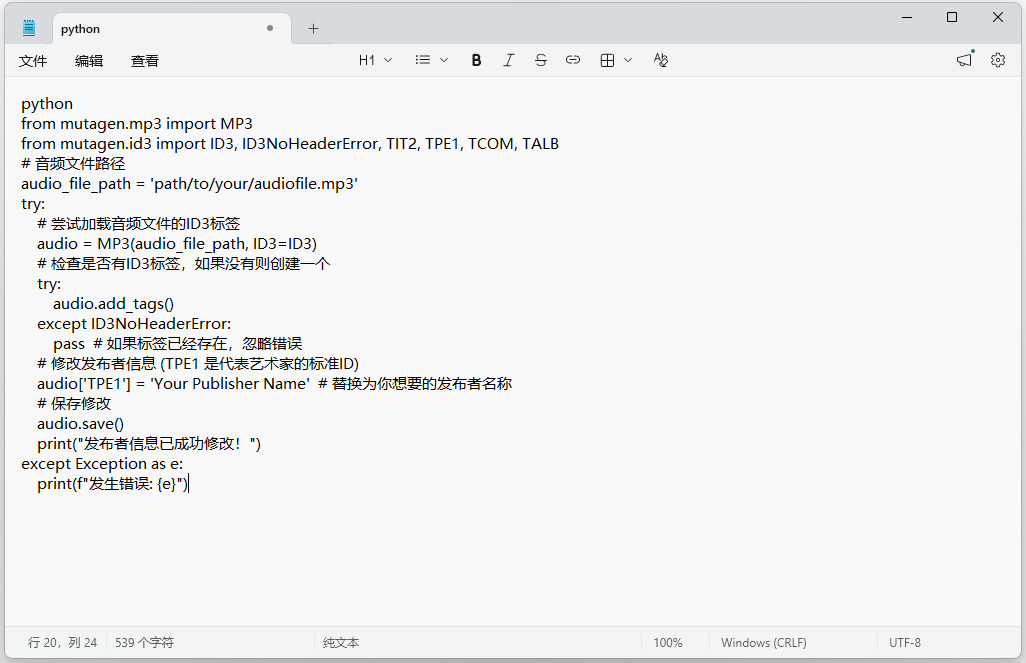
Task: Toggle italic formatting
Action: point(508,60)
